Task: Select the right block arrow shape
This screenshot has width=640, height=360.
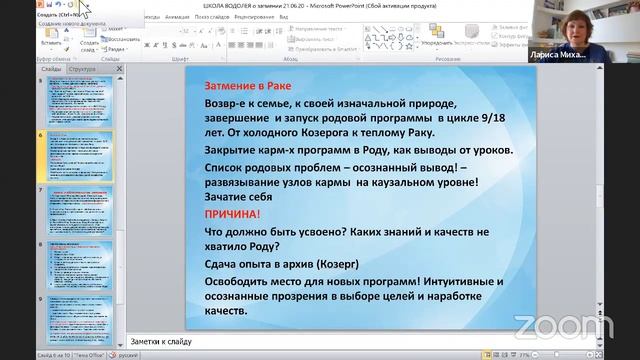Action: [392, 38]
